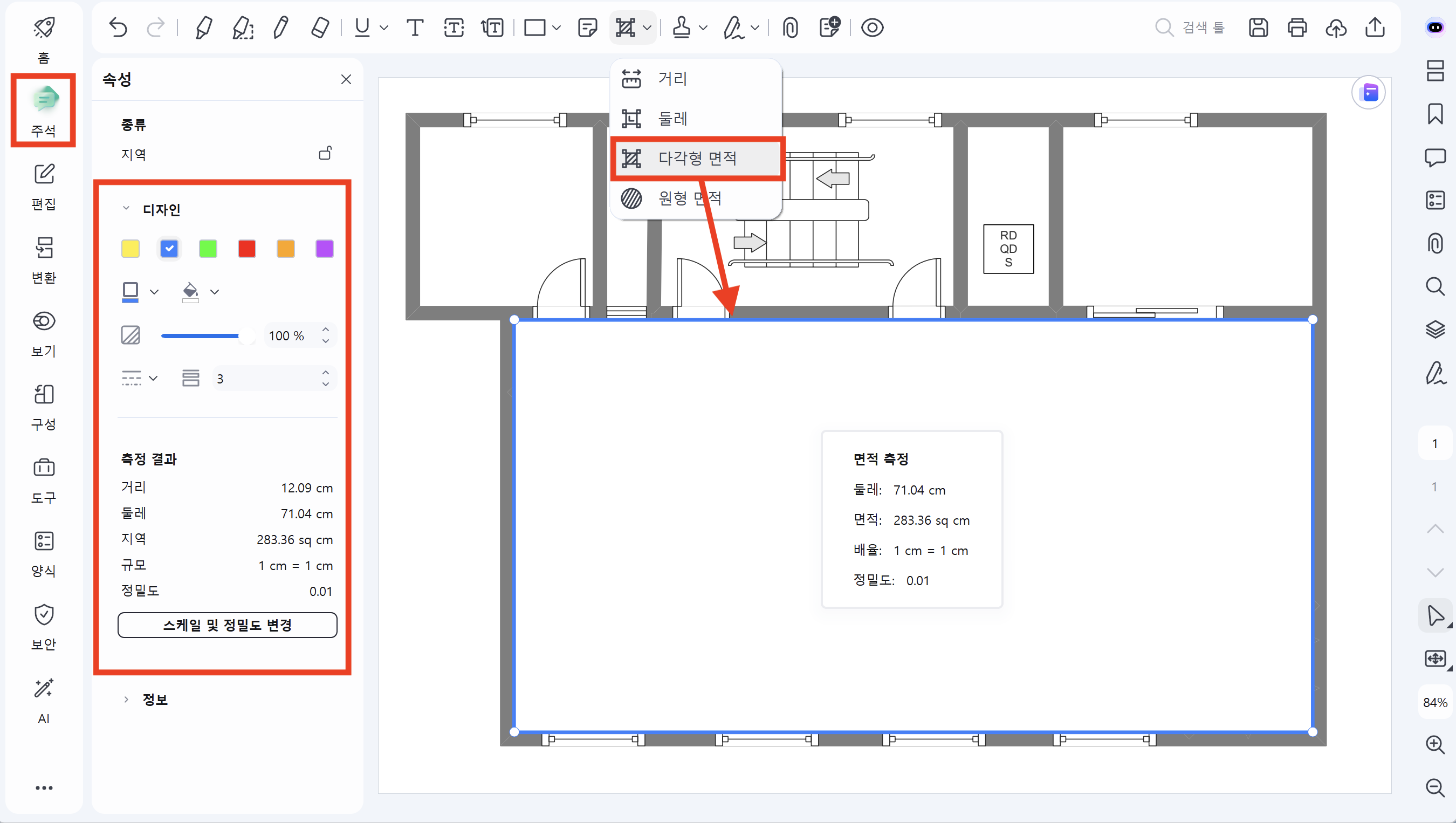
Task: Select the Underline annotation tool
Action: [362, 27]
